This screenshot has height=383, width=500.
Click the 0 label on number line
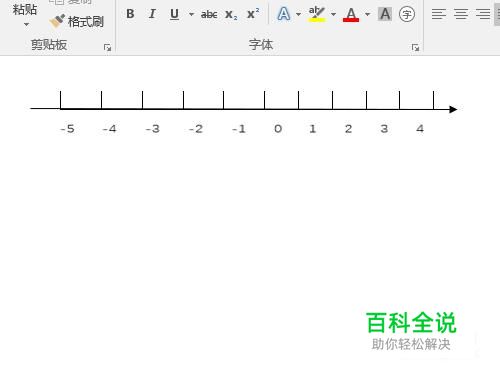[278, 129]
